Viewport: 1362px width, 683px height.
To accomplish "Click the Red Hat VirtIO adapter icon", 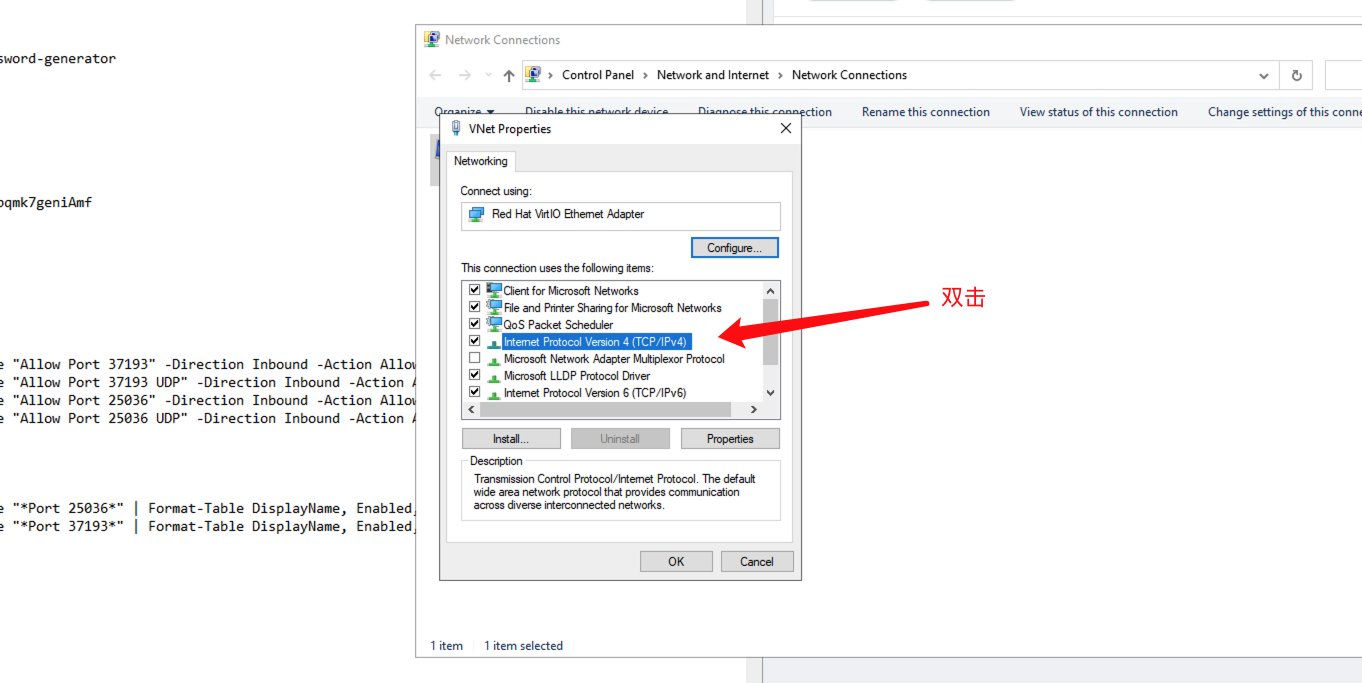I will (476, 214).
